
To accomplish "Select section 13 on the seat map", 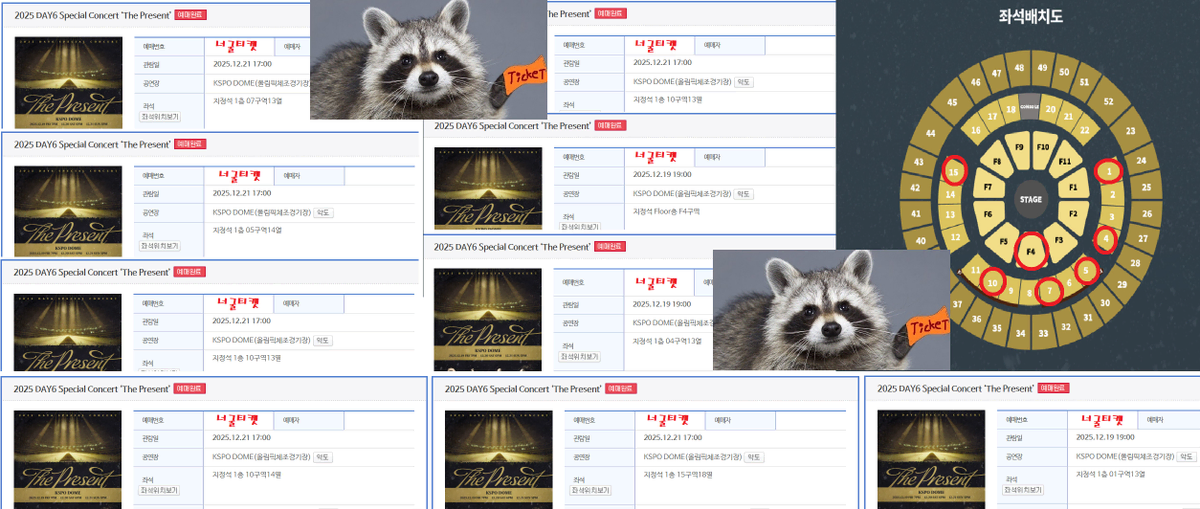I will click(x=950, y=215).
